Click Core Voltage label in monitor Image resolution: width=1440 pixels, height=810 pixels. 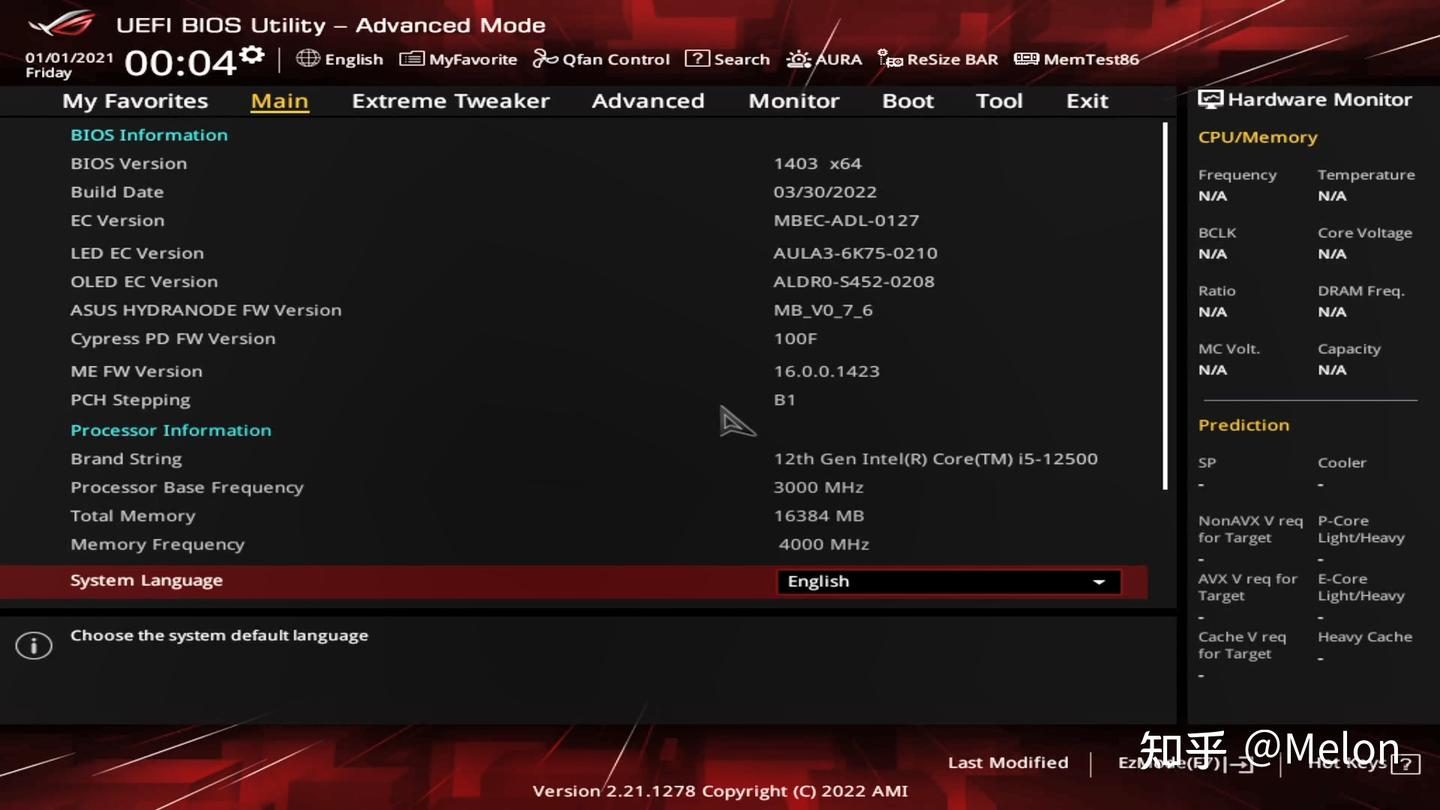point(1364,233)
